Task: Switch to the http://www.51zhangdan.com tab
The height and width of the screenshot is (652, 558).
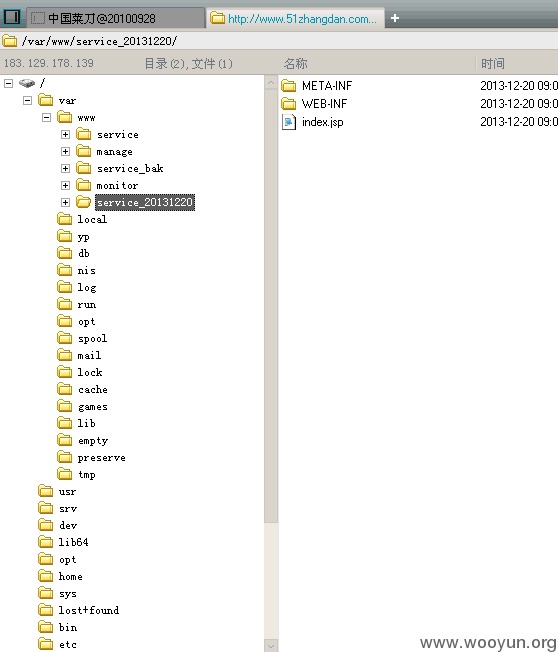Action: (x=295, y=18)
